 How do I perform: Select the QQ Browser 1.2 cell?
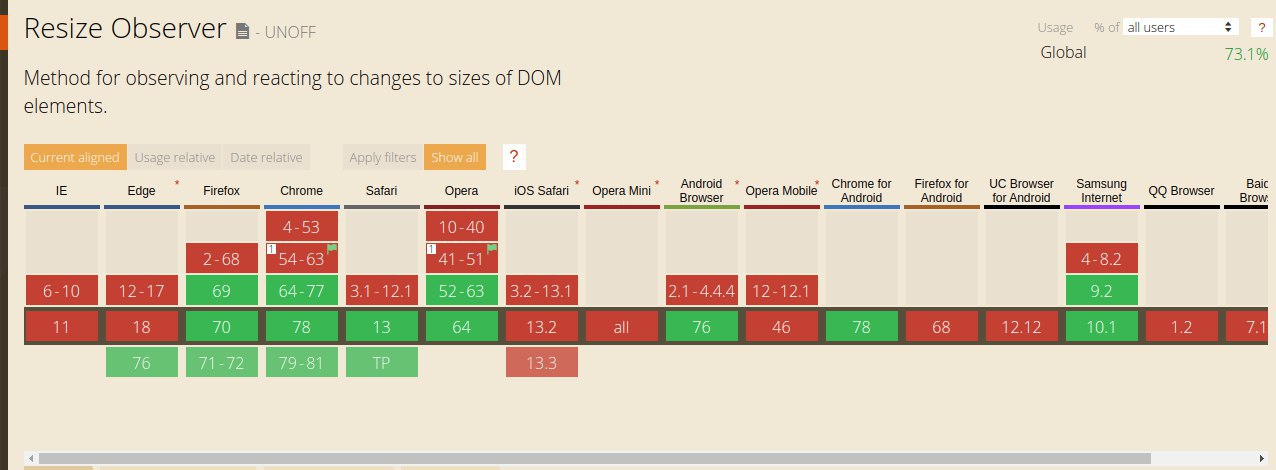[x=1182, y=326]
